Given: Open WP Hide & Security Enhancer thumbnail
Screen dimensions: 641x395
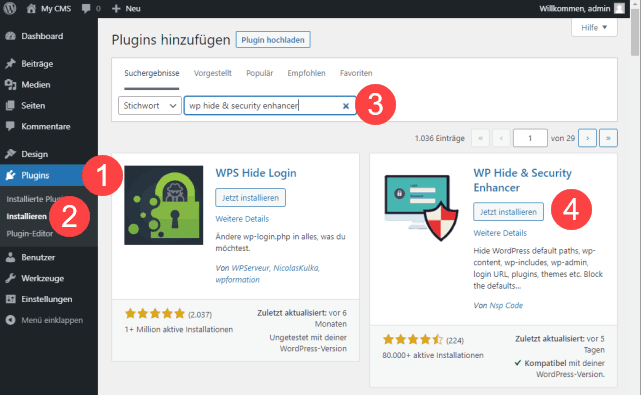Looking at the screenshot, I should 421,207.
